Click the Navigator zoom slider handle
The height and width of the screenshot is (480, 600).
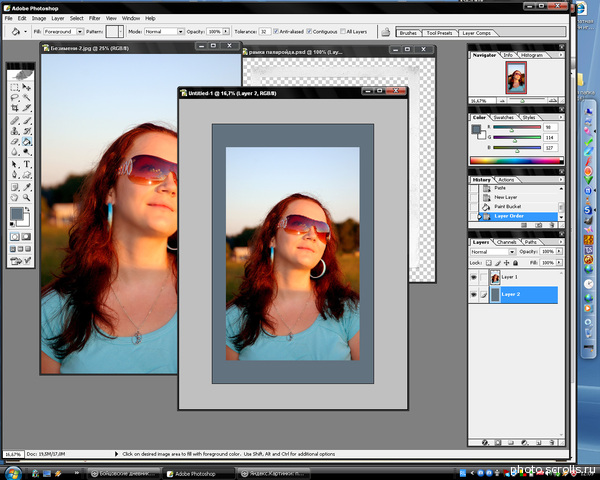pos(522,101)
